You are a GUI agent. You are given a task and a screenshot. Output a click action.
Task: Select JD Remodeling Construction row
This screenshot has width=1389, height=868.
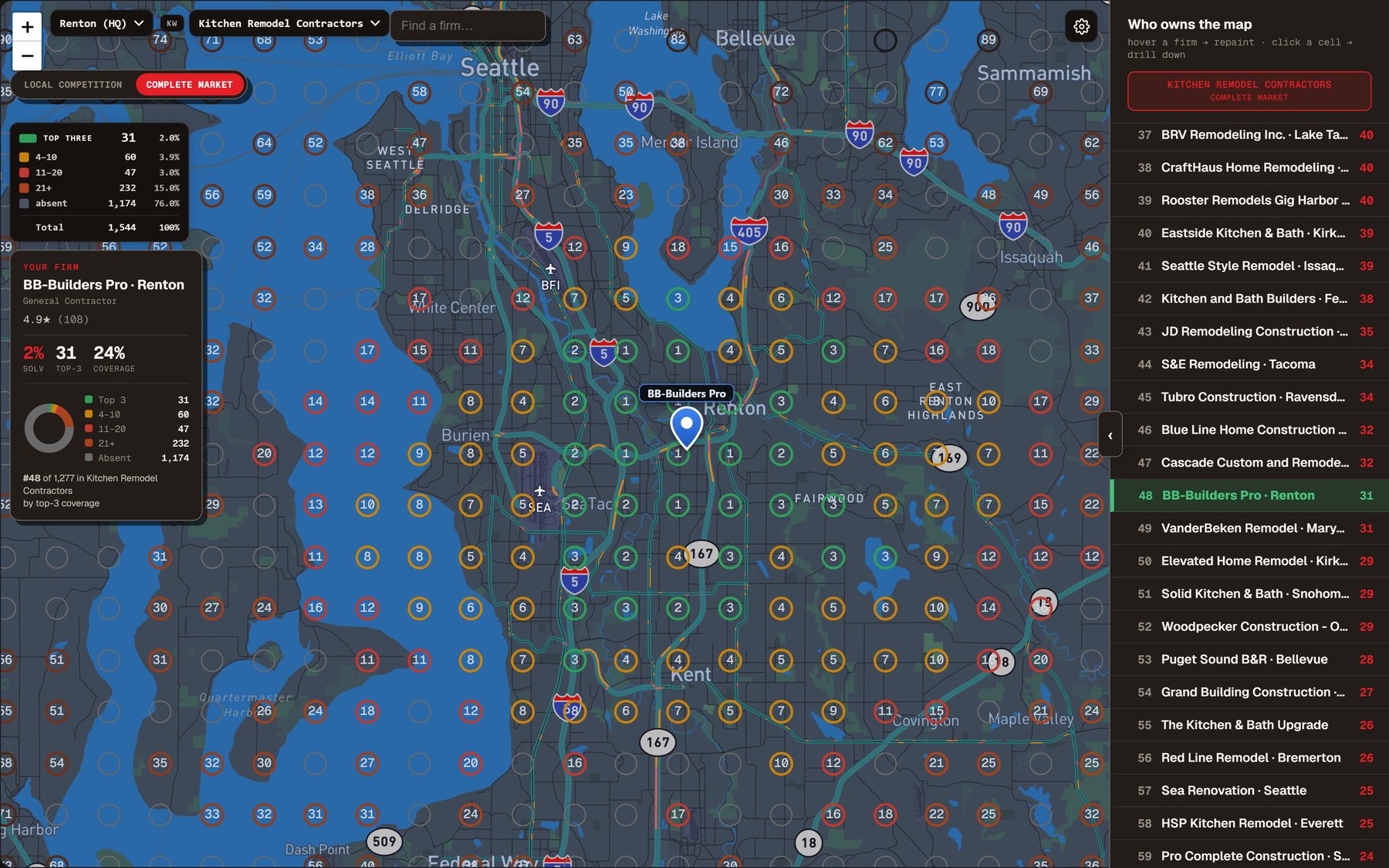[x=1250, y=332]
